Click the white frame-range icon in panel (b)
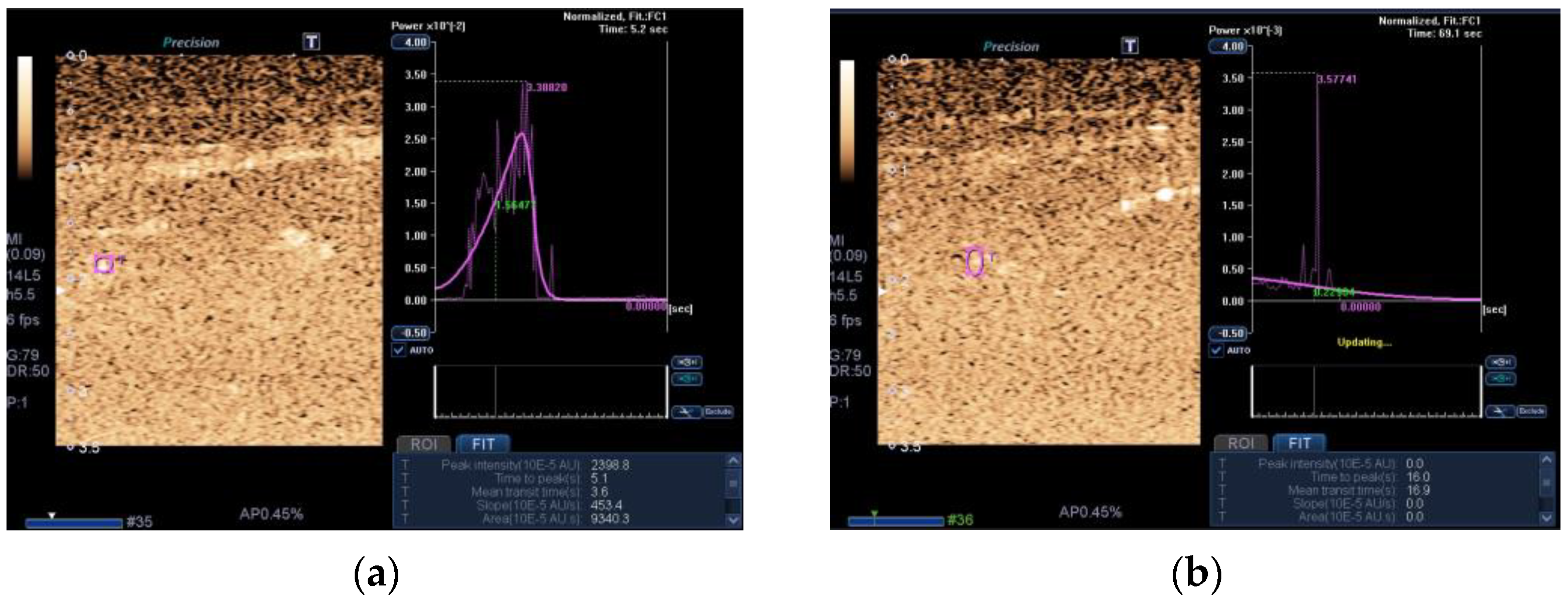 coord(1500,362)
